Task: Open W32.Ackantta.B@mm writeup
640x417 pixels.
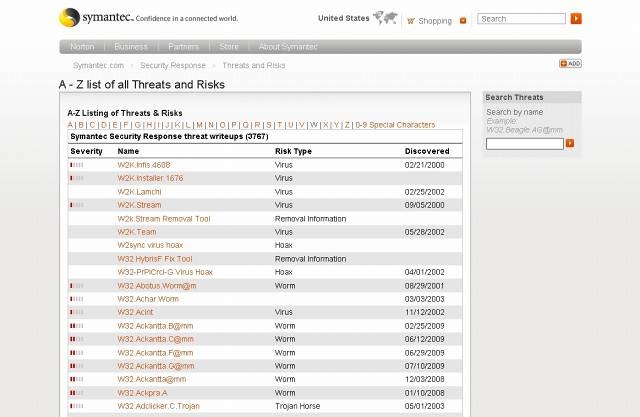Action: click(155, 326)
